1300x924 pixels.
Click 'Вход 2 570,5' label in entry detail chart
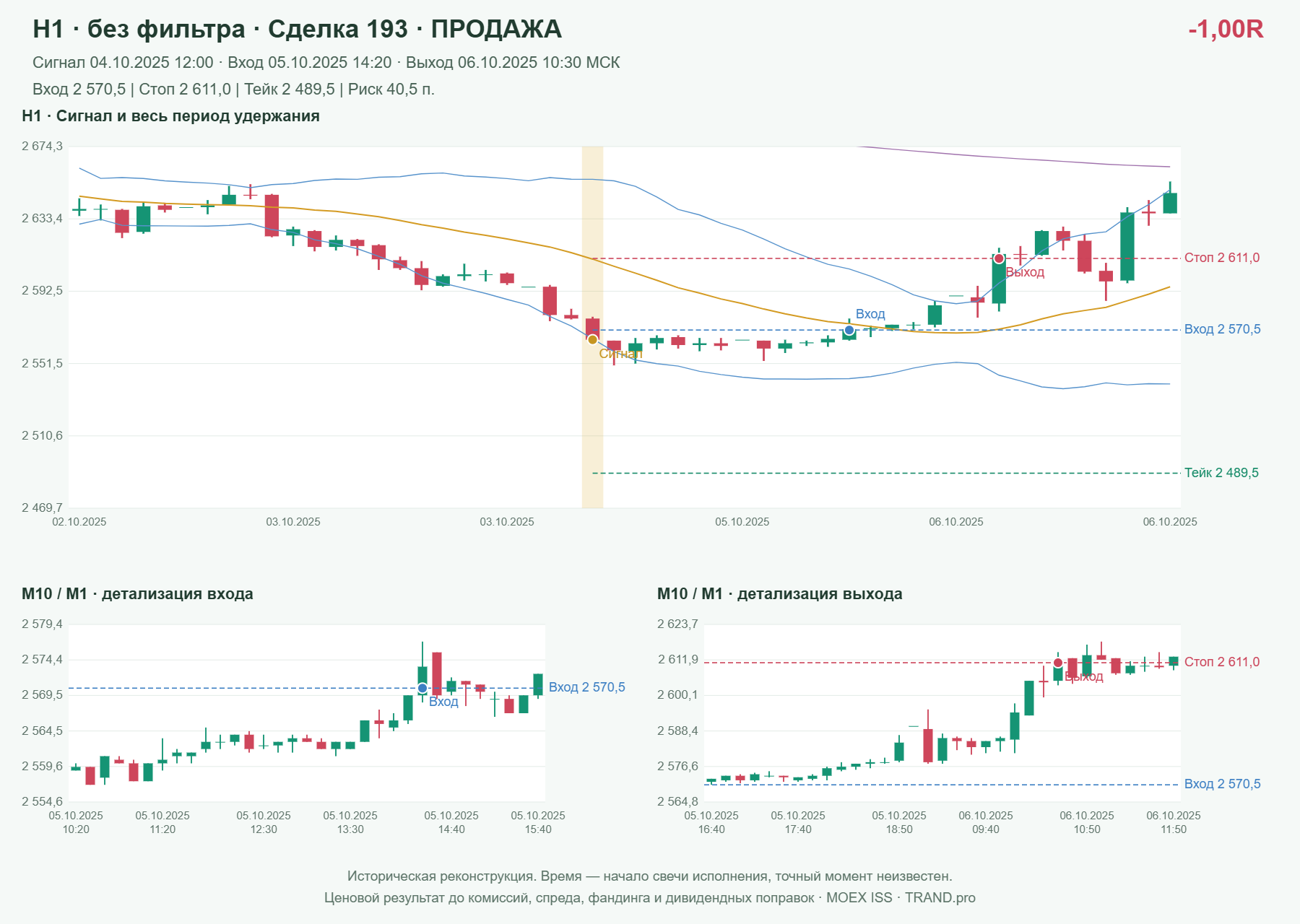click(x=586, y=687)
